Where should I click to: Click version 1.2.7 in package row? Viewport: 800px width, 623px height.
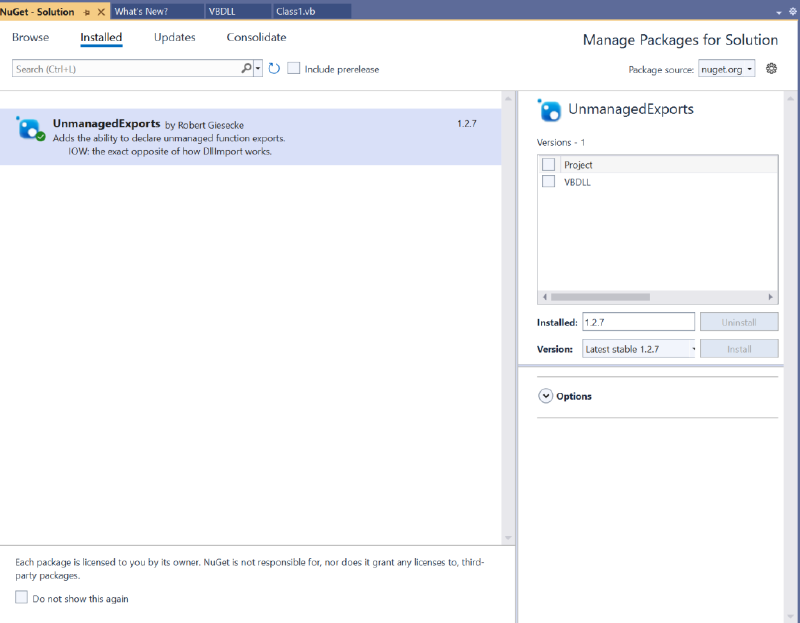pos(466,123)
